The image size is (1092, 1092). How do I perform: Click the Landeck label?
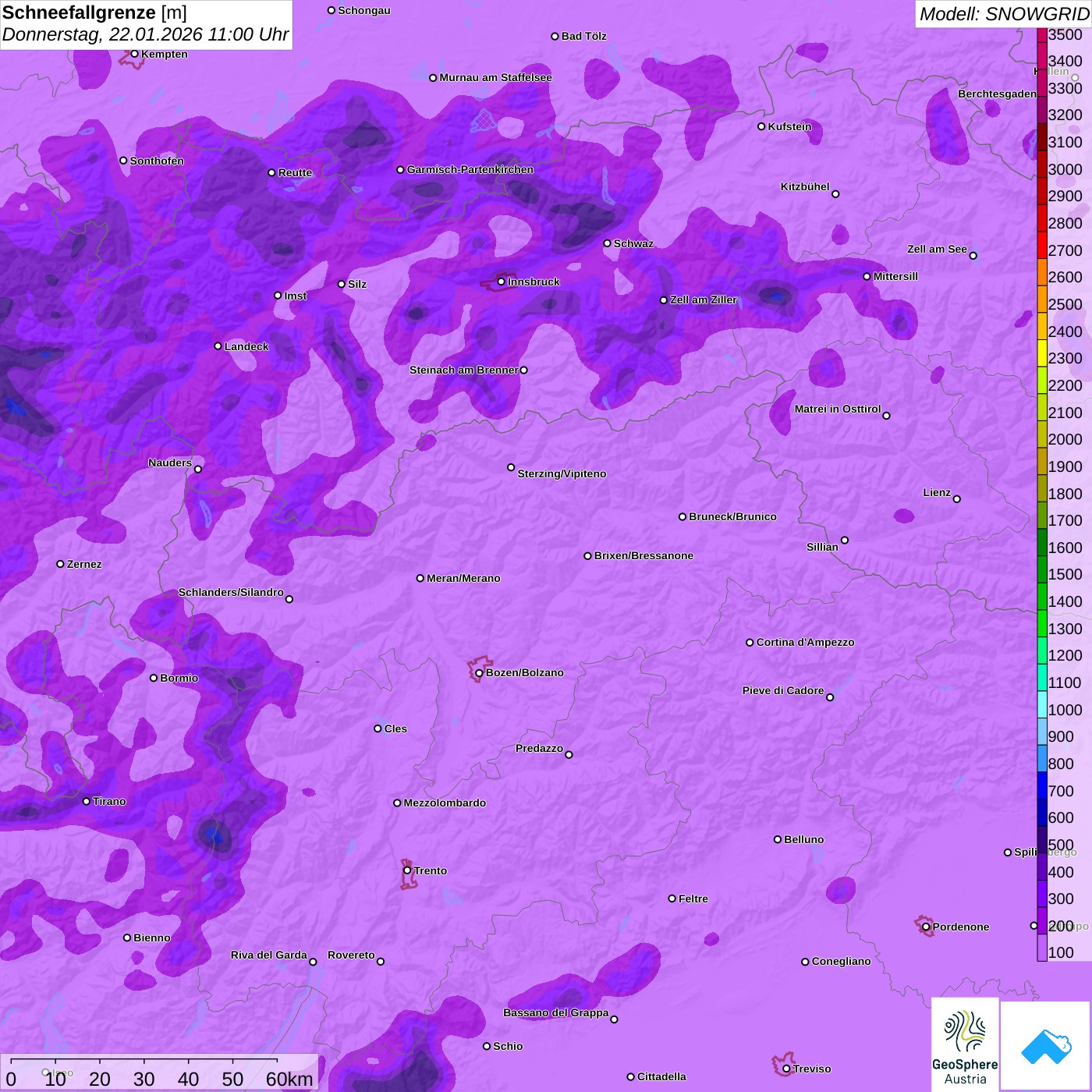246,346
